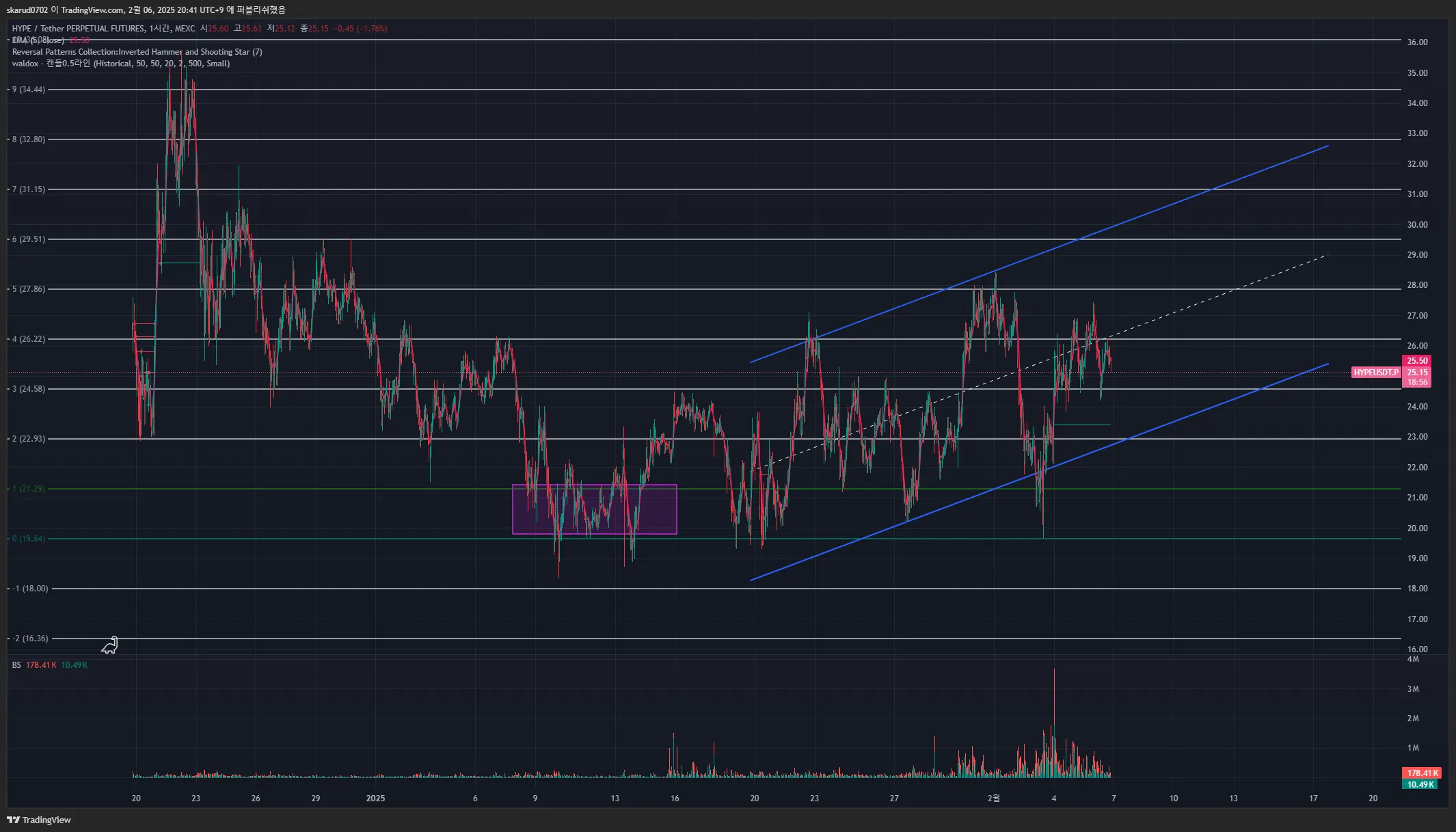Click the 1M volume axis label

click(x=1413, y=748)
